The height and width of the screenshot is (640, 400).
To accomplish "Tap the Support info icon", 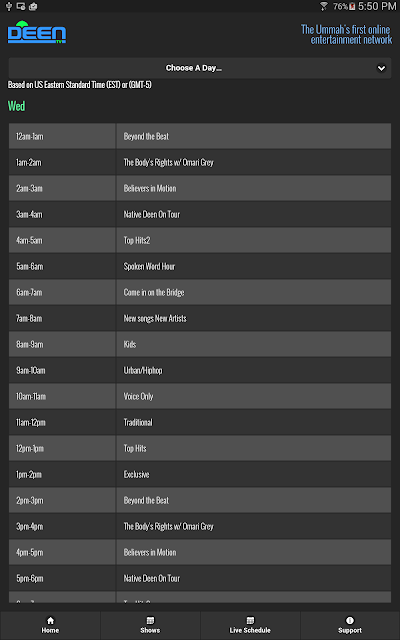I will tap(350, 620).
